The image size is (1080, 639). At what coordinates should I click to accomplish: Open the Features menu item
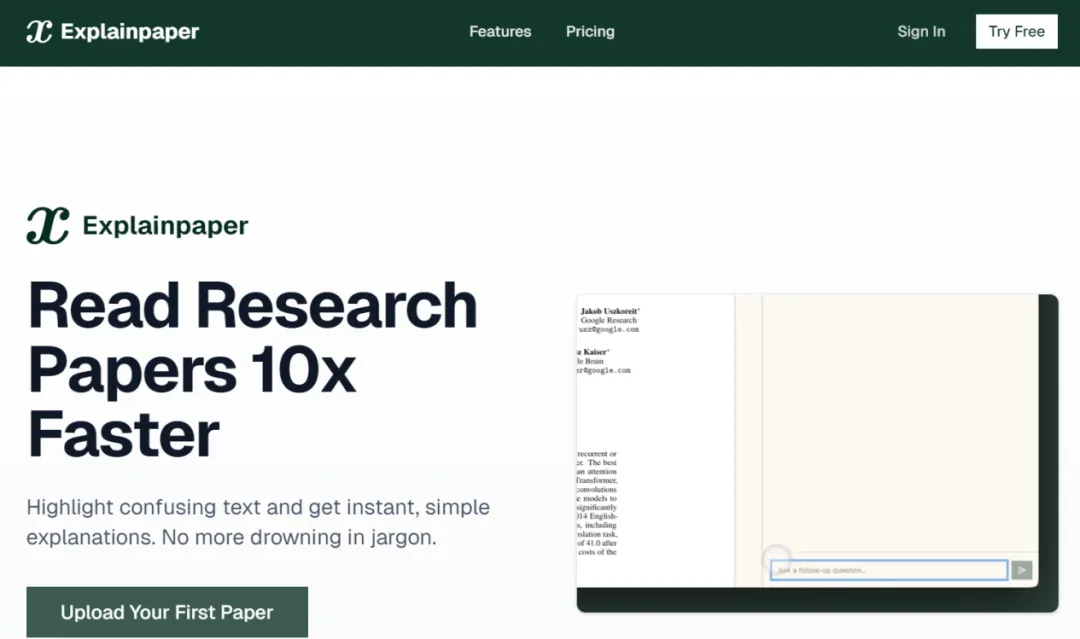[x=500, y=32]
